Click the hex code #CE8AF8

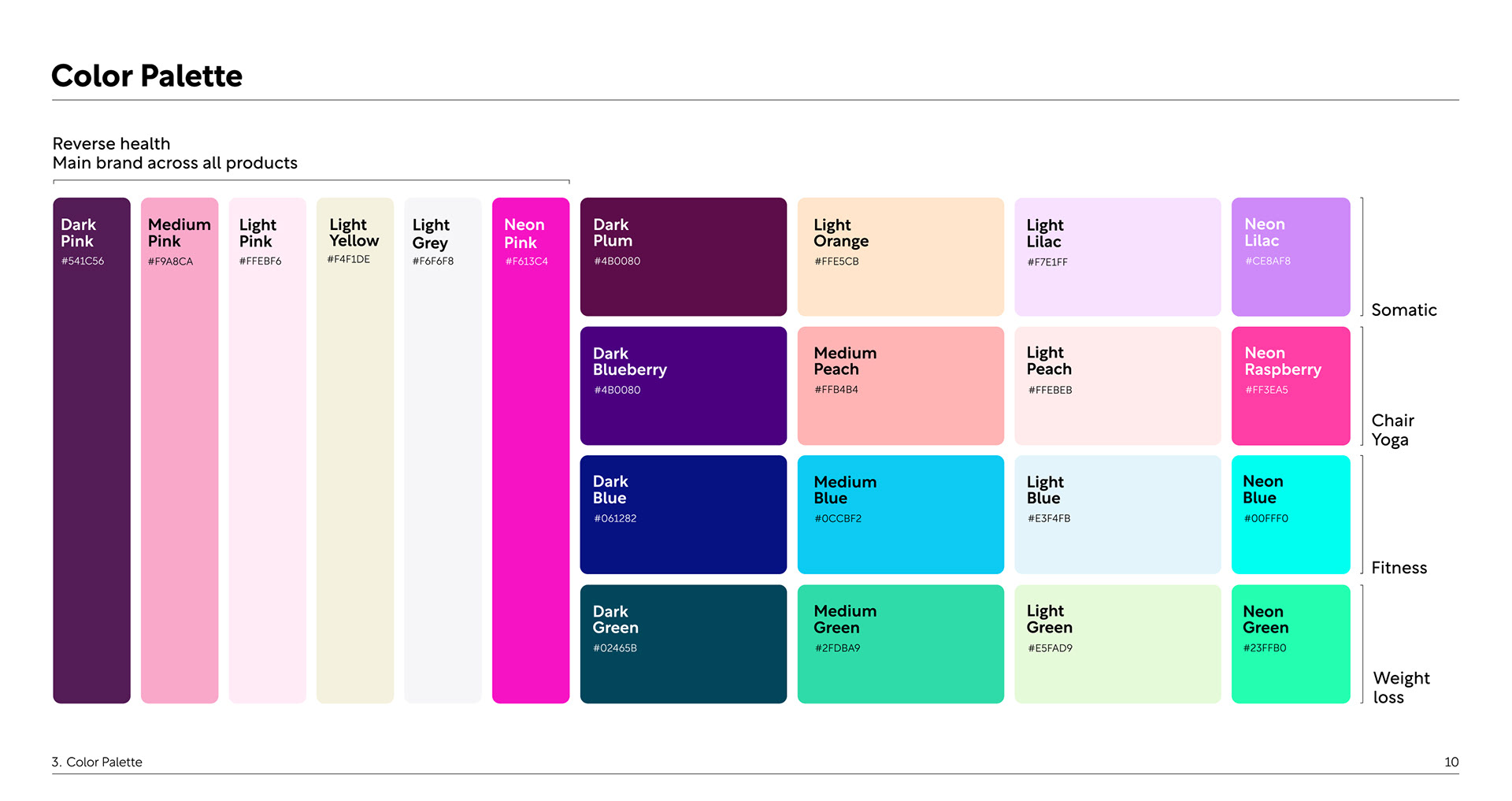[x=1267, y=261]
